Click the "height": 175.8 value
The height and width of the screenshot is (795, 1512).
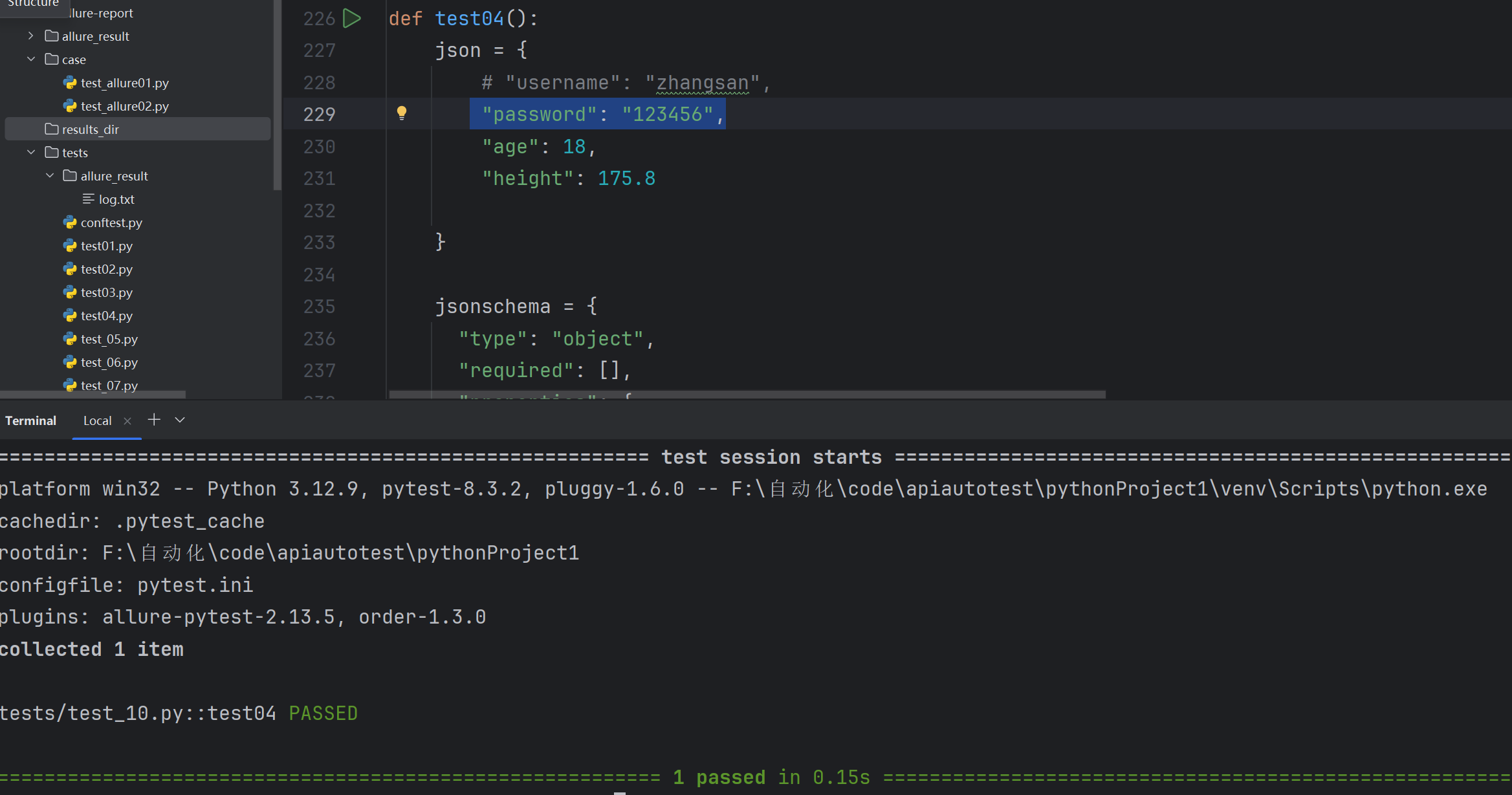(626, 178)
